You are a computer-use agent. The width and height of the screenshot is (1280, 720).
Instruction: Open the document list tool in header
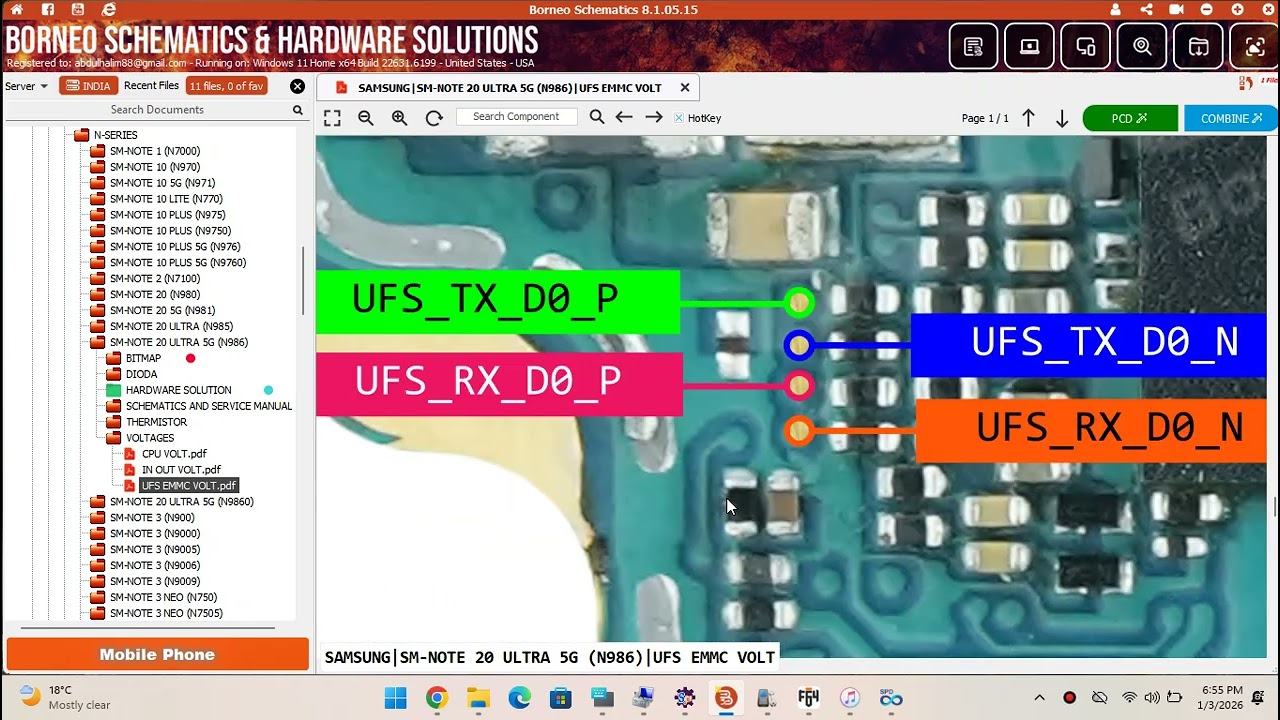click(973, 46)
